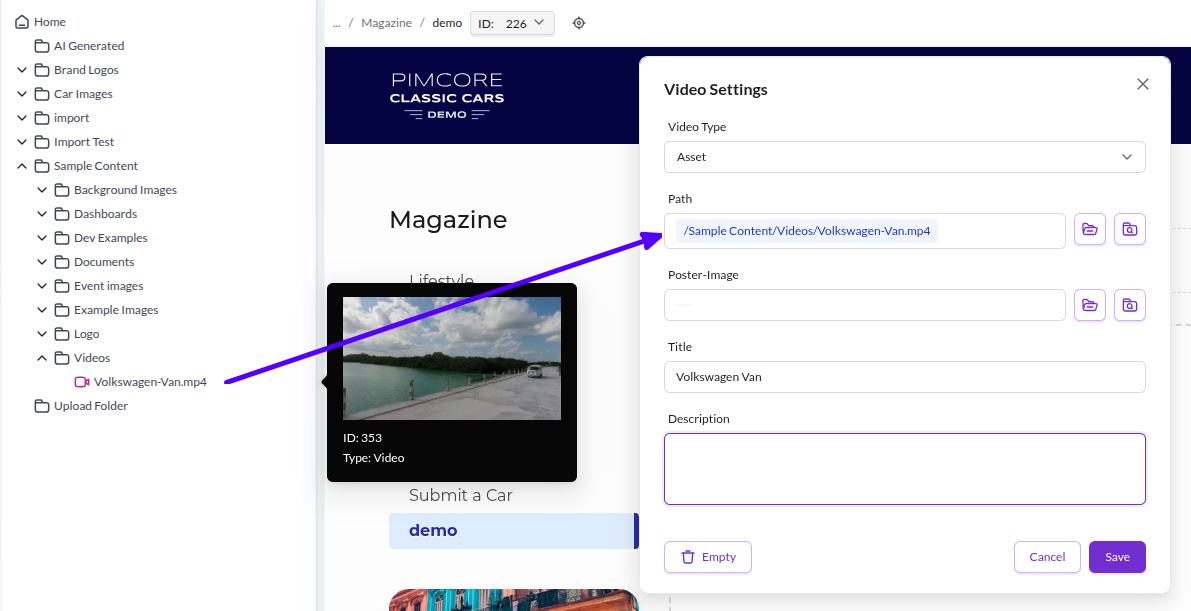Expand the Event images folder
Image resolution: width=1191 pixels, height=611 pixels.
[x=42, y=286]
